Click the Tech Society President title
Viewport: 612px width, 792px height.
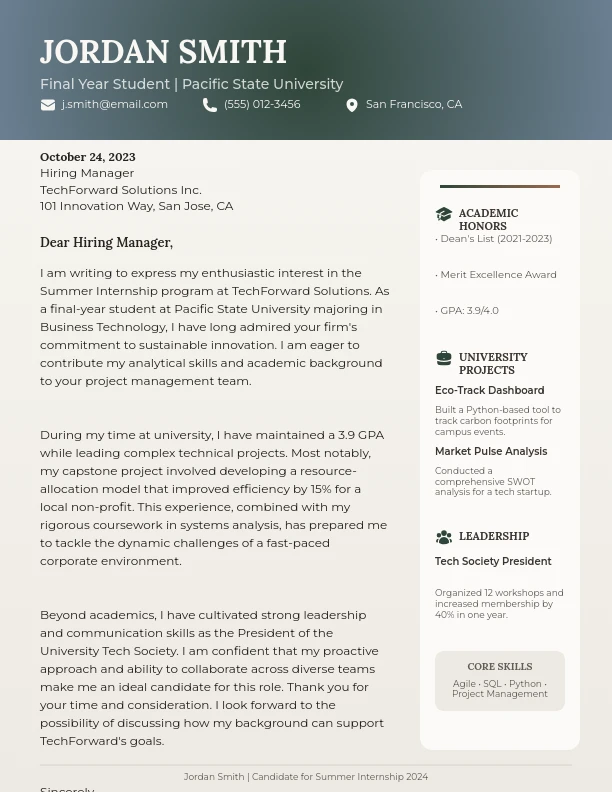(493, 561)
